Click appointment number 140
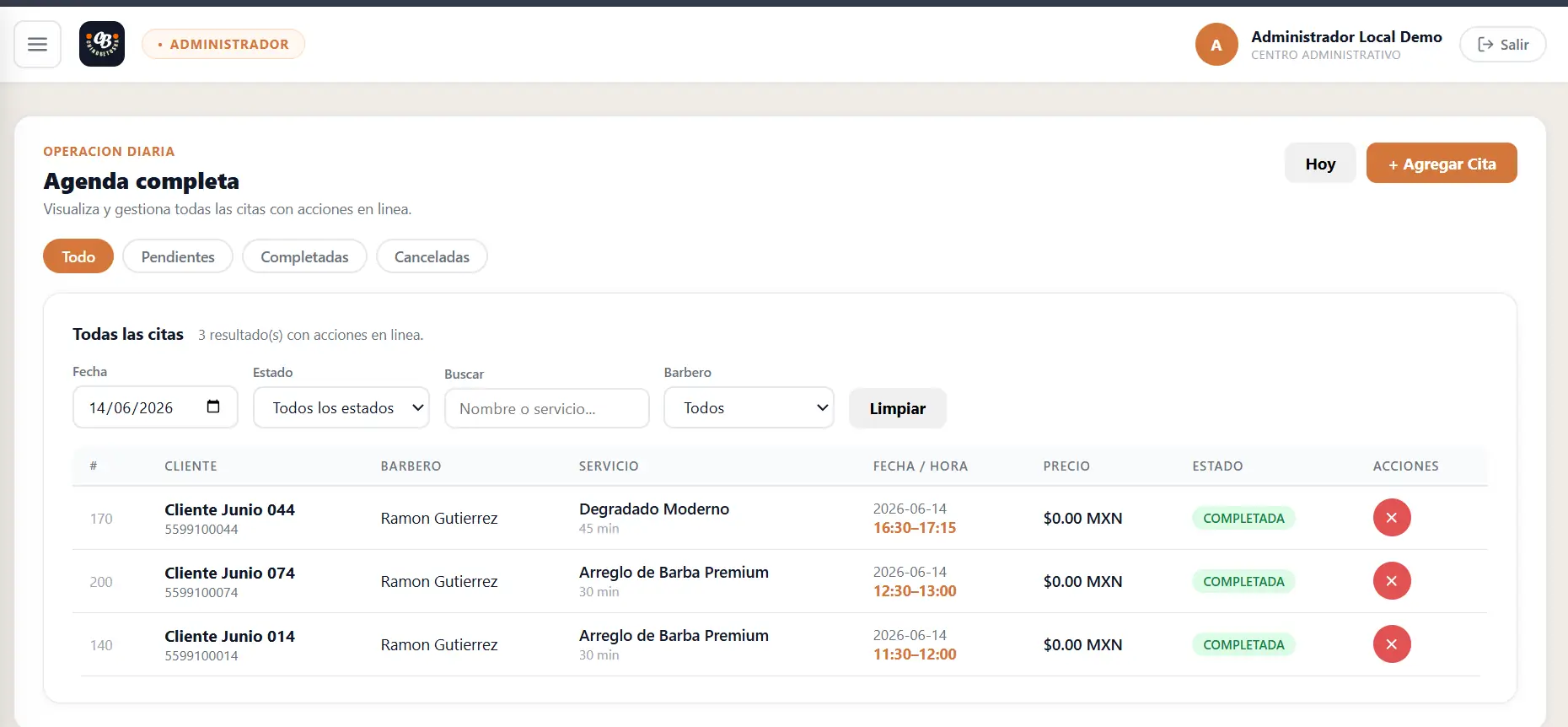1568x727 pixels. click(x=101, y=645)
